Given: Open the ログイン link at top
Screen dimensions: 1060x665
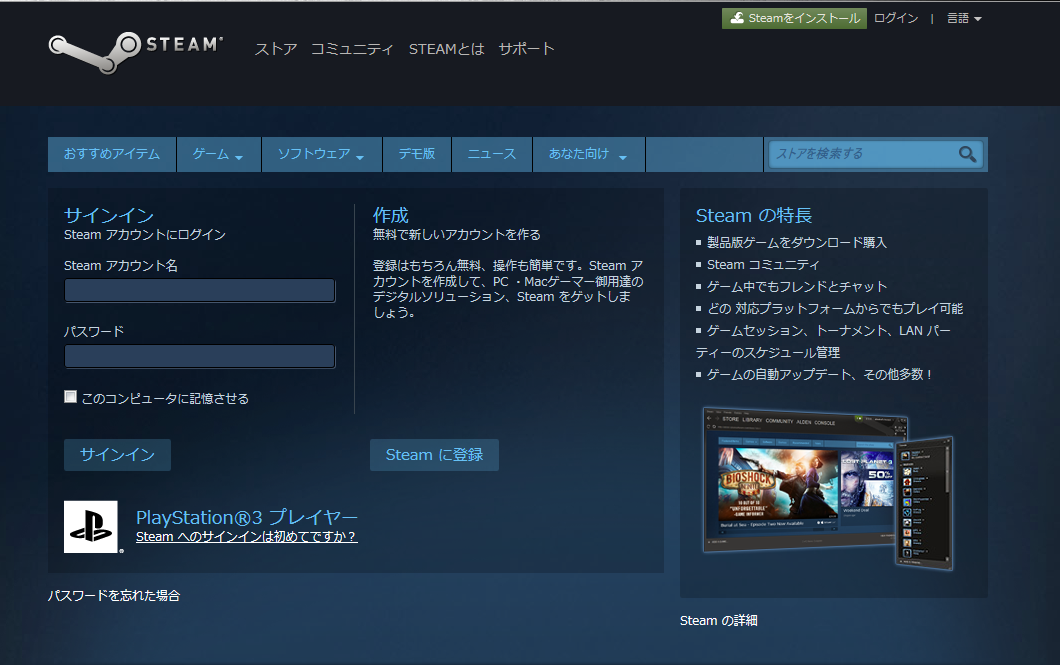Looking at the screenshot, I should (x=896, y=18).
